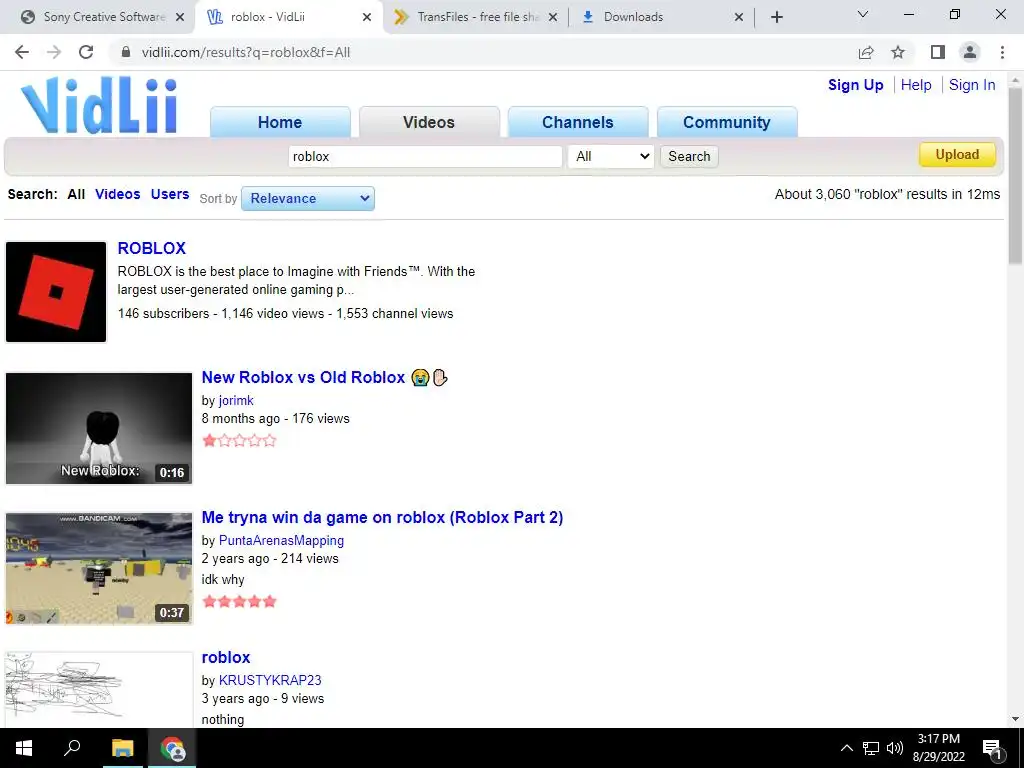Open the notifications center icon
This screenshot has width=1024, height=768.
pos(993,748)
